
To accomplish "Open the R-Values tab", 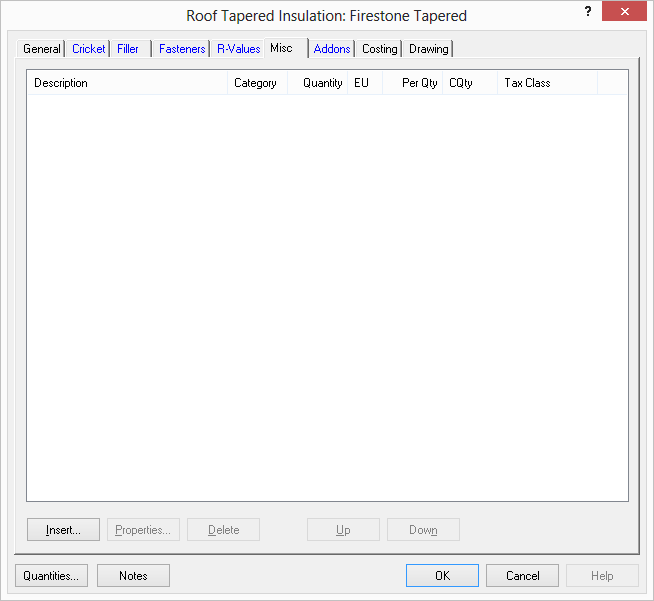I will (x=238, y=49).
